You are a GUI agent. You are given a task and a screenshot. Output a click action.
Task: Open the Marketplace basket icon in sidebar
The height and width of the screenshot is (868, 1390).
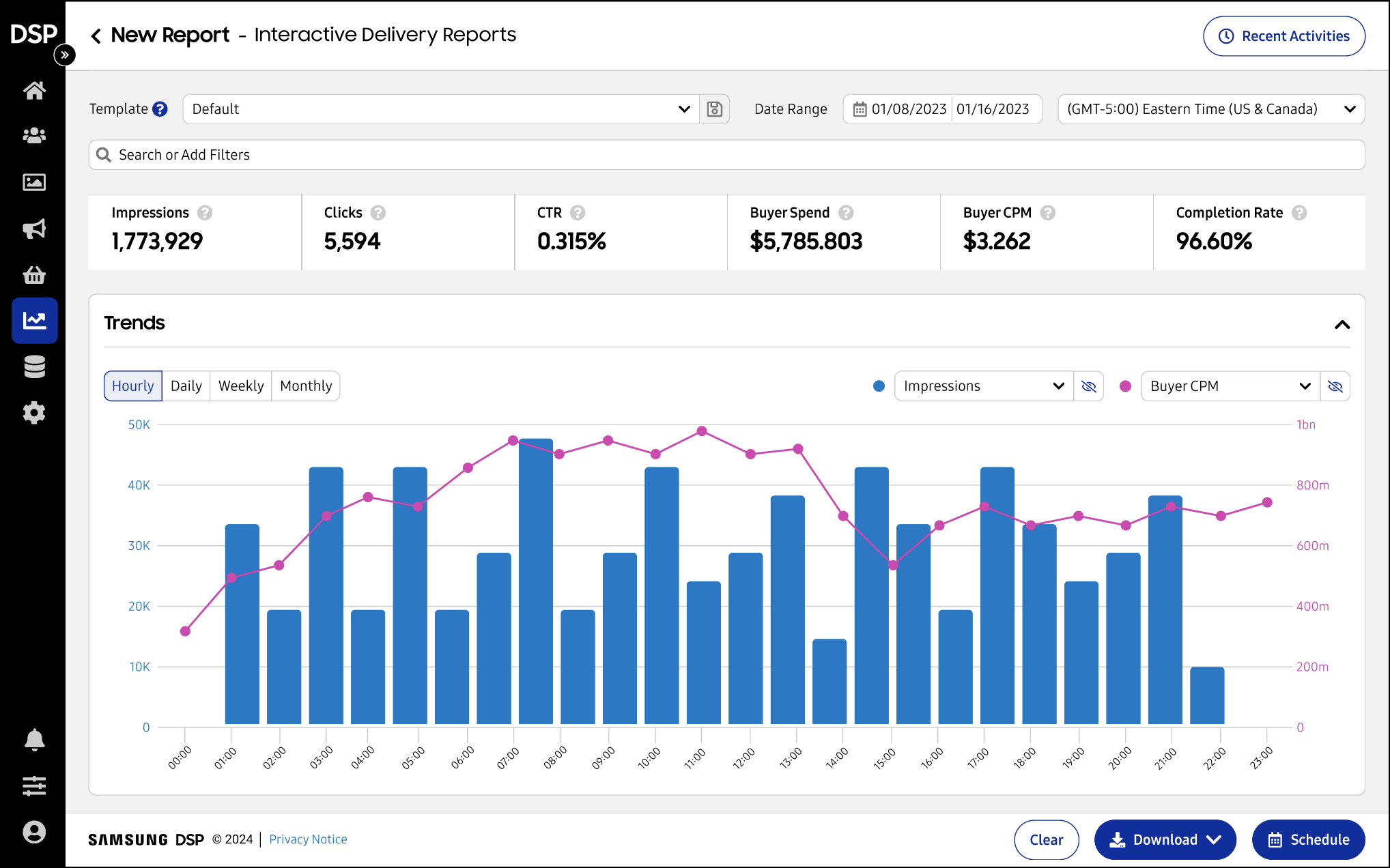pyautogui.click(x=34, y=274)
